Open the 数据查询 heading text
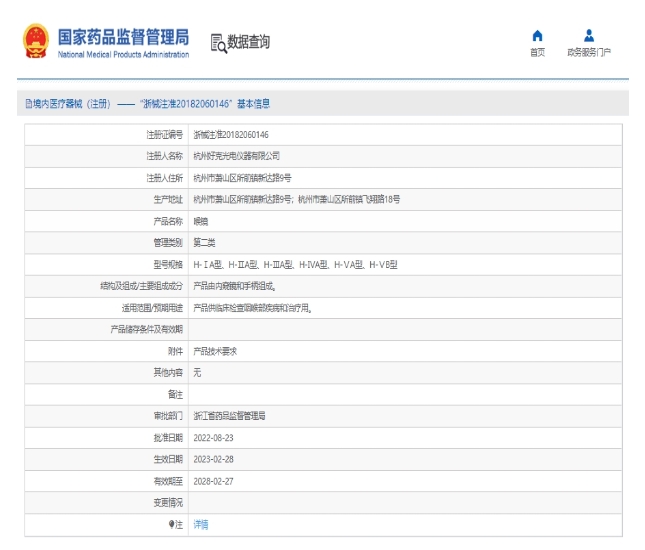Viewport: 645px width, 550px height. tap(249, 42)
